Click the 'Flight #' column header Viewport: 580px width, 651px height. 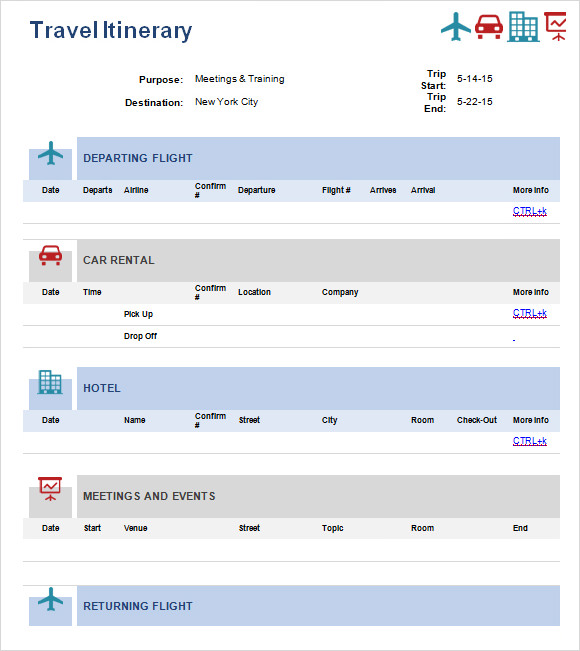point(336,190)
